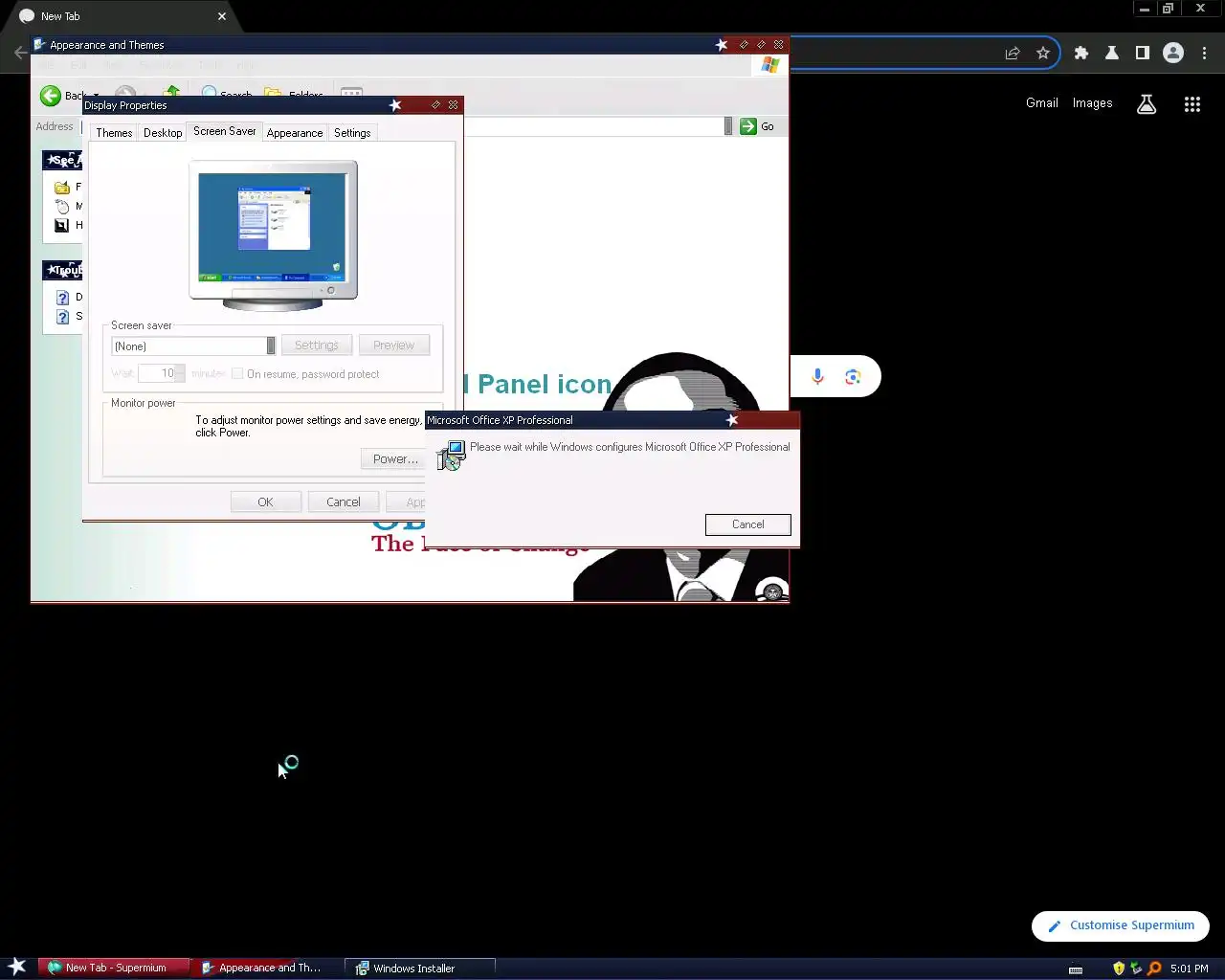The width and height of the screenshot is (1225, 980).
Task: Switch to Windows Installer taskbar button
Action: (420, 968)
